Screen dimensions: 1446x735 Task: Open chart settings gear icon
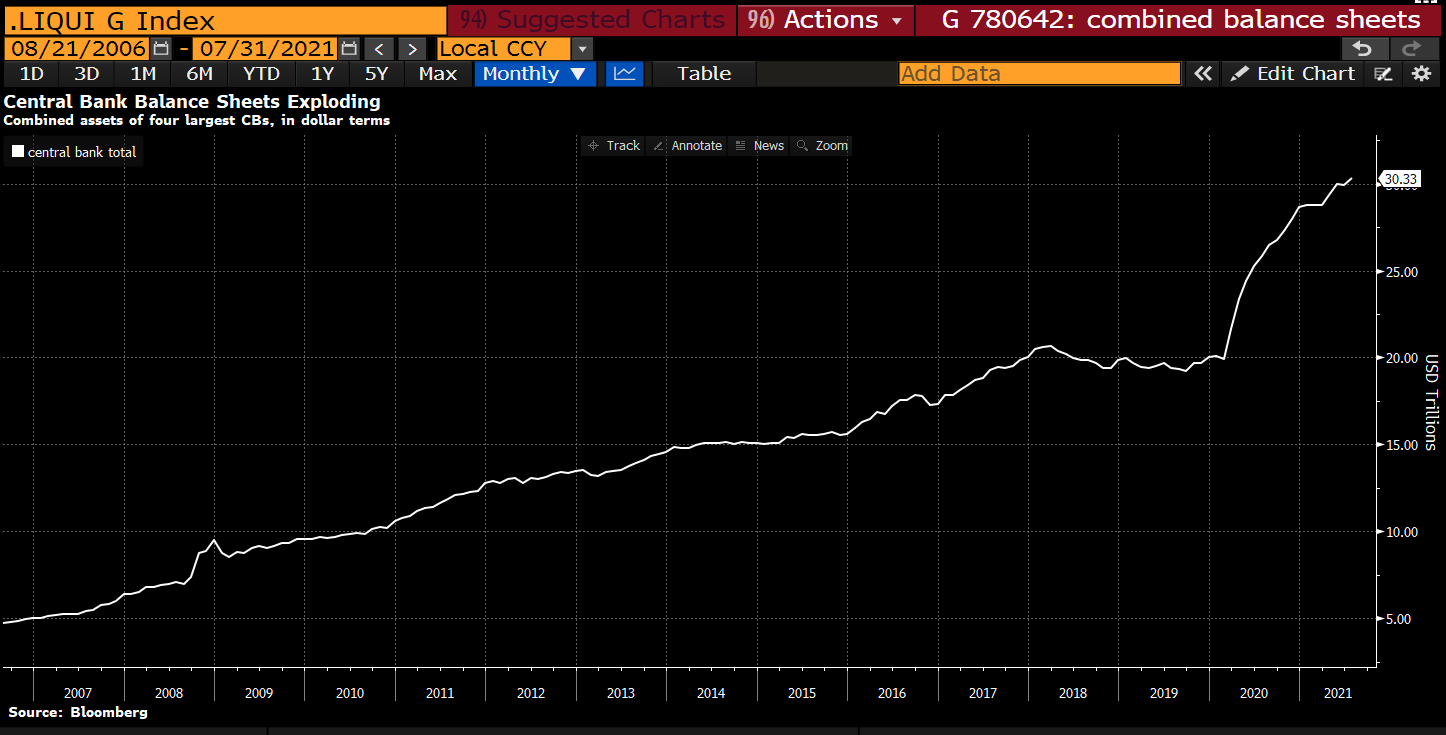click(1421, 73)
